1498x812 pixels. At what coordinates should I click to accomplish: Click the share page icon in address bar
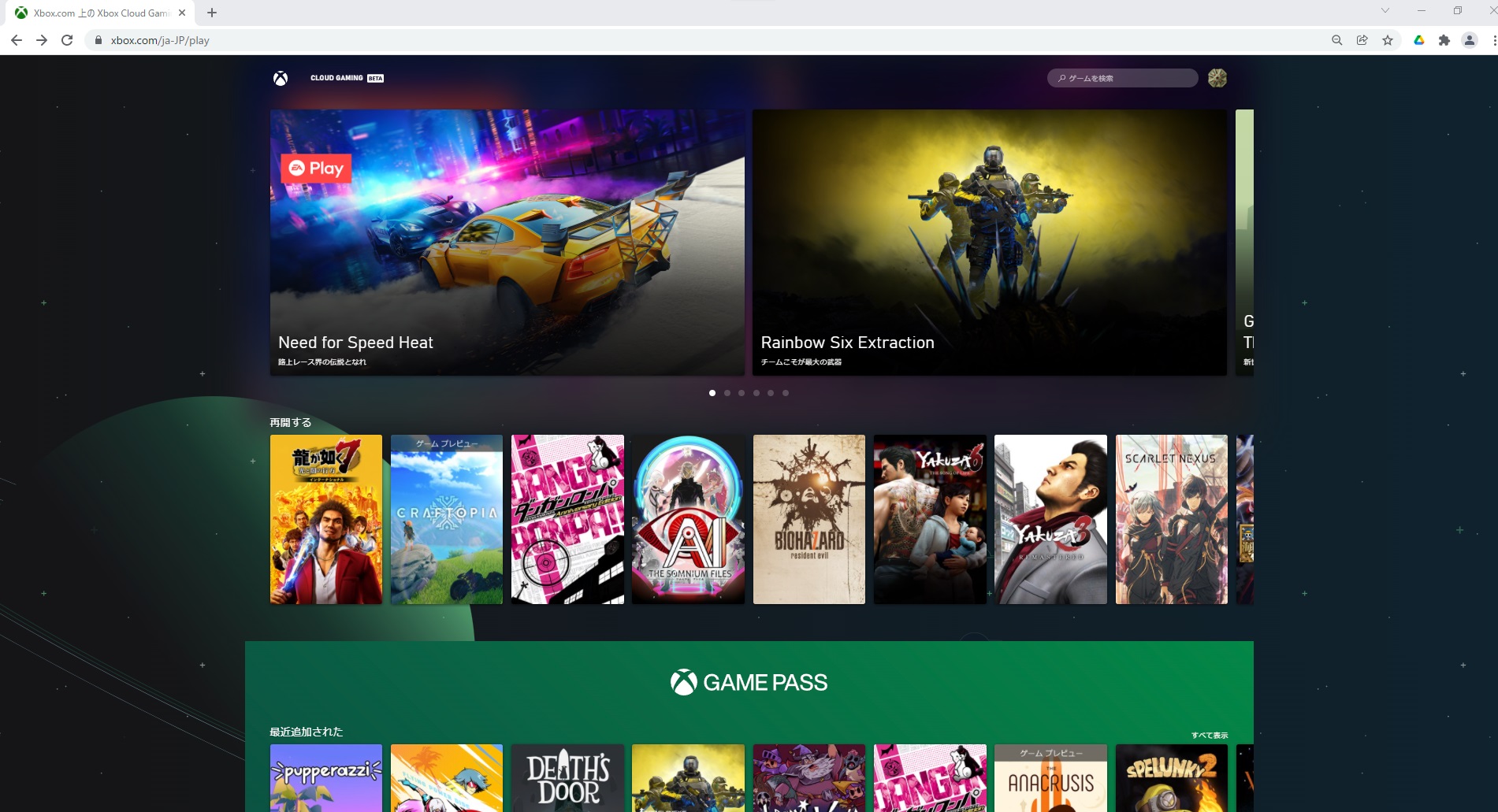point(1362,40)
